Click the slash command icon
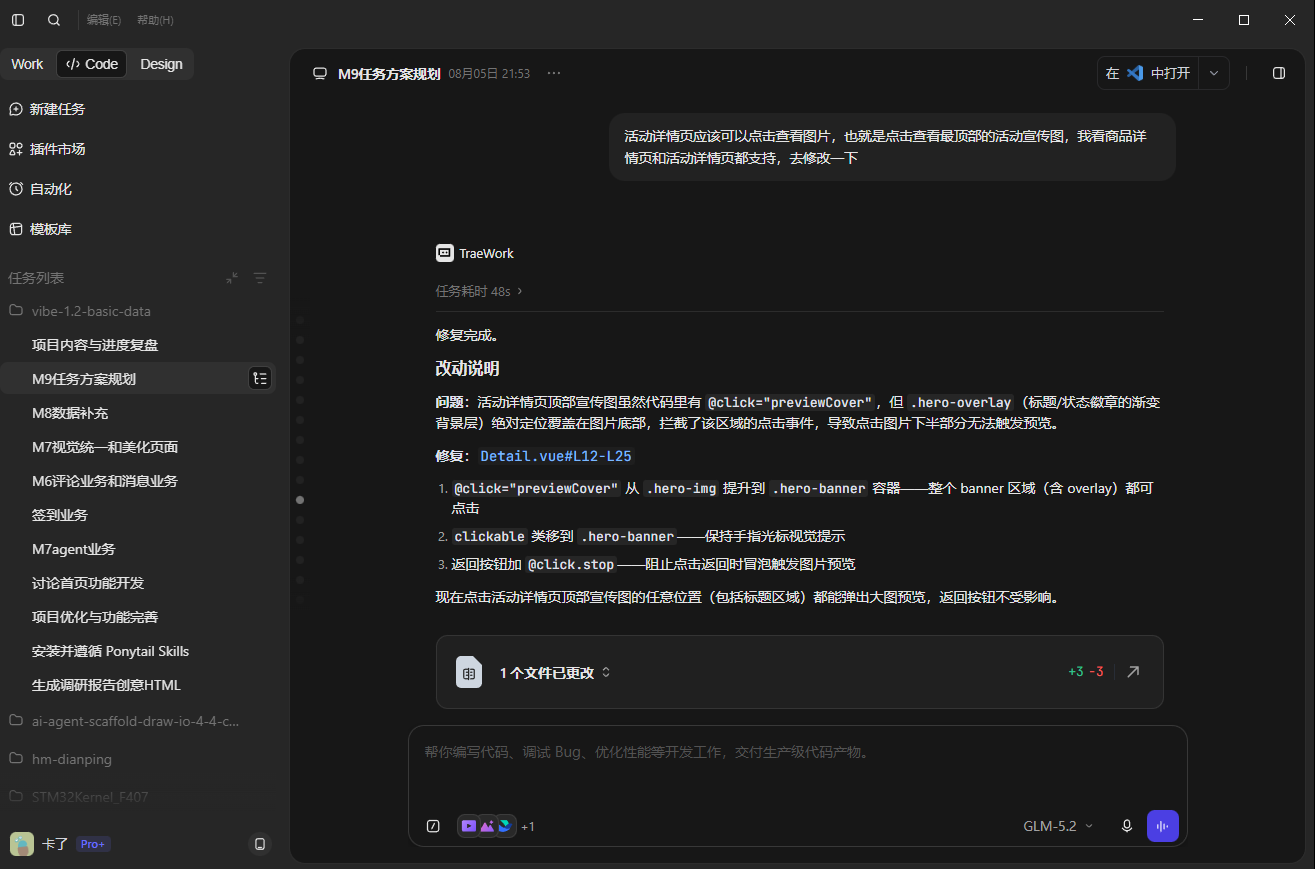The width and height of the screenshot is (1315, 869). click(x=433, y=826)
